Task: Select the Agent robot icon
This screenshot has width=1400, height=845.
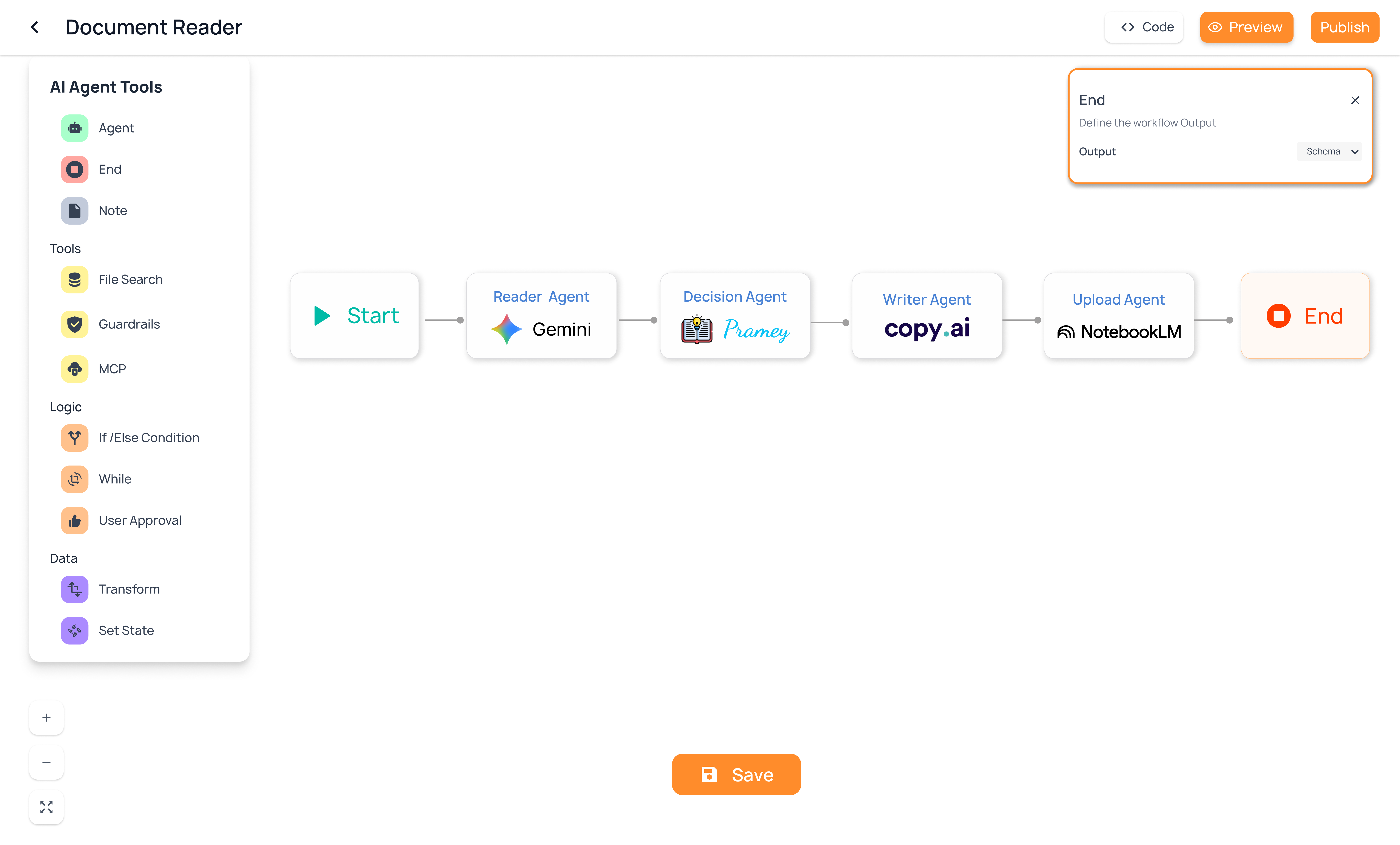Action: tap(74, 128)
